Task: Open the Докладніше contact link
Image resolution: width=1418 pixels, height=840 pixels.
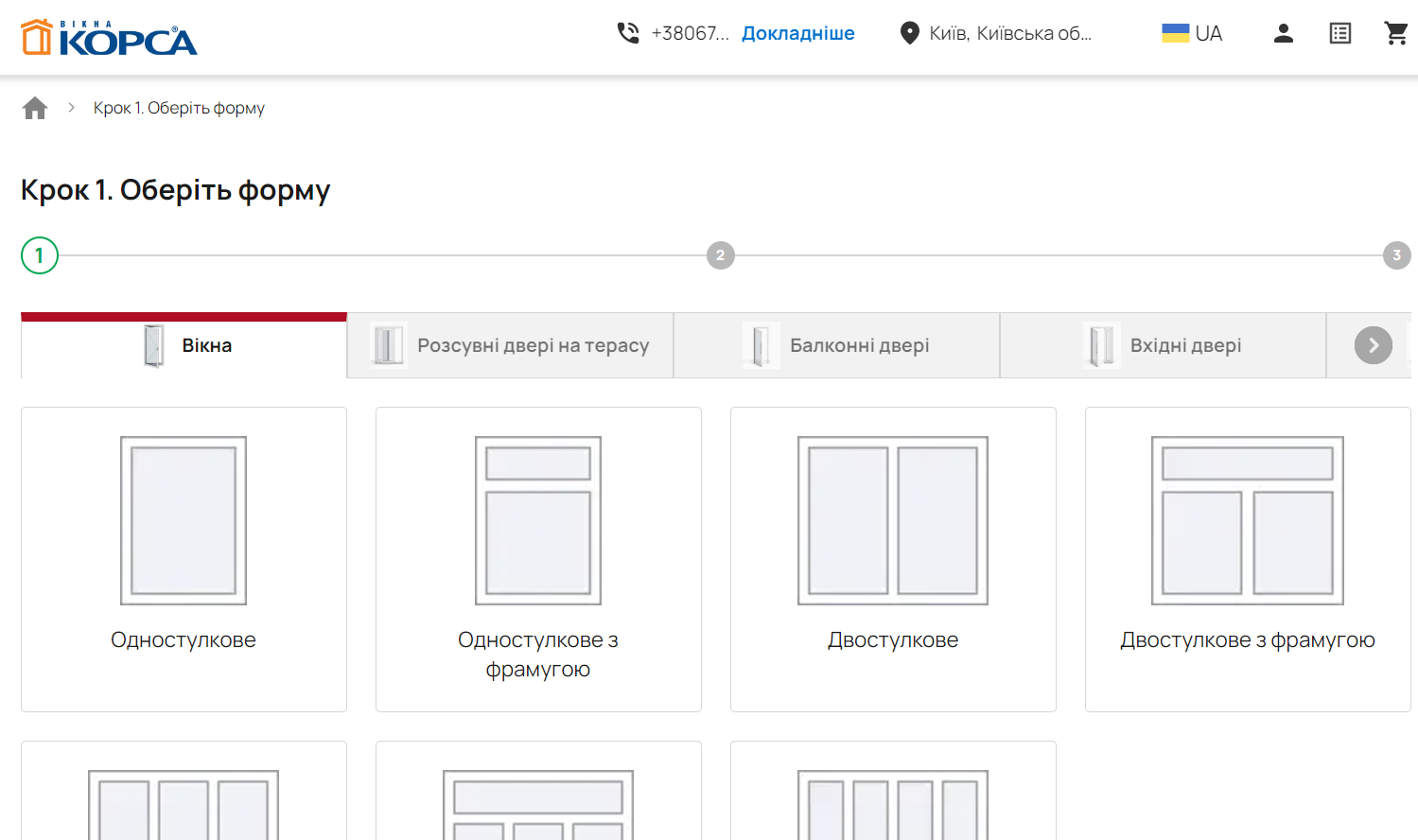Action: [797, 33]
